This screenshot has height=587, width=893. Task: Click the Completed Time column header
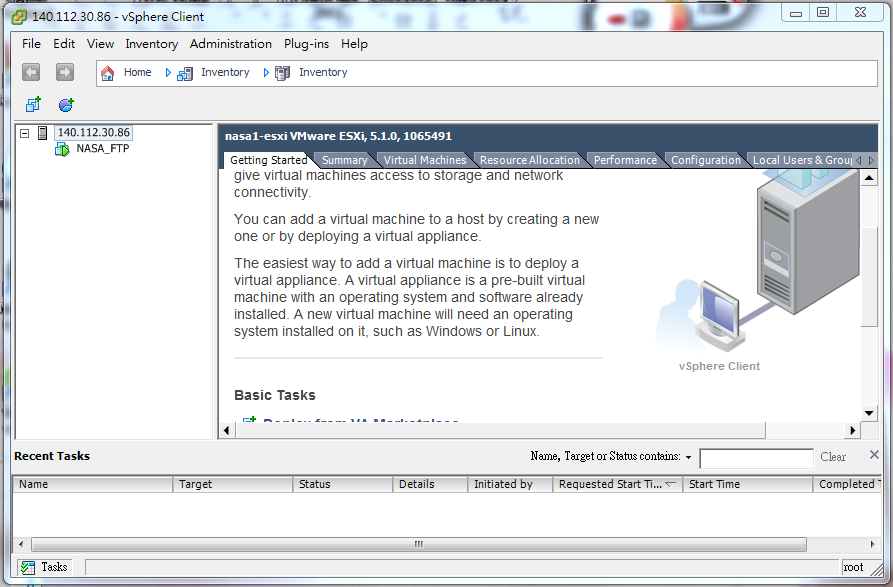(x=847, y=485)
